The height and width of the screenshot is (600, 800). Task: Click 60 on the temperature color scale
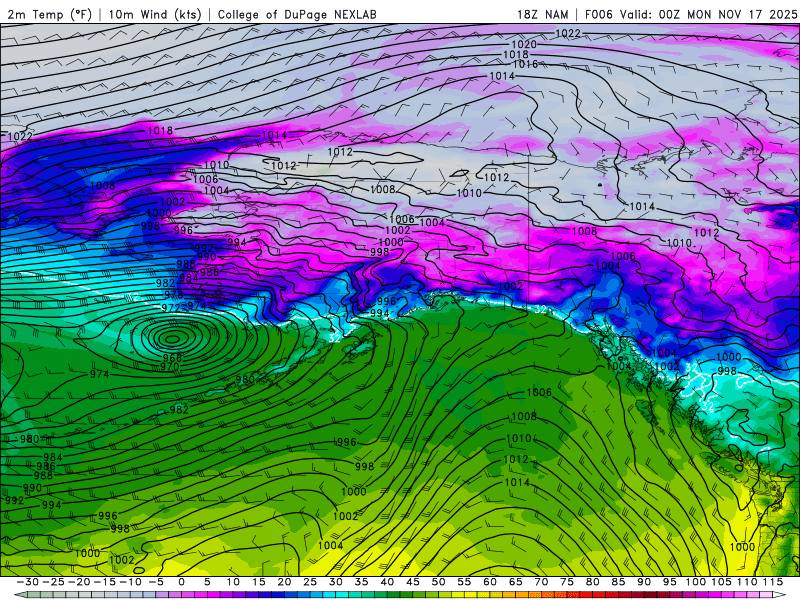tap(489, 582)
